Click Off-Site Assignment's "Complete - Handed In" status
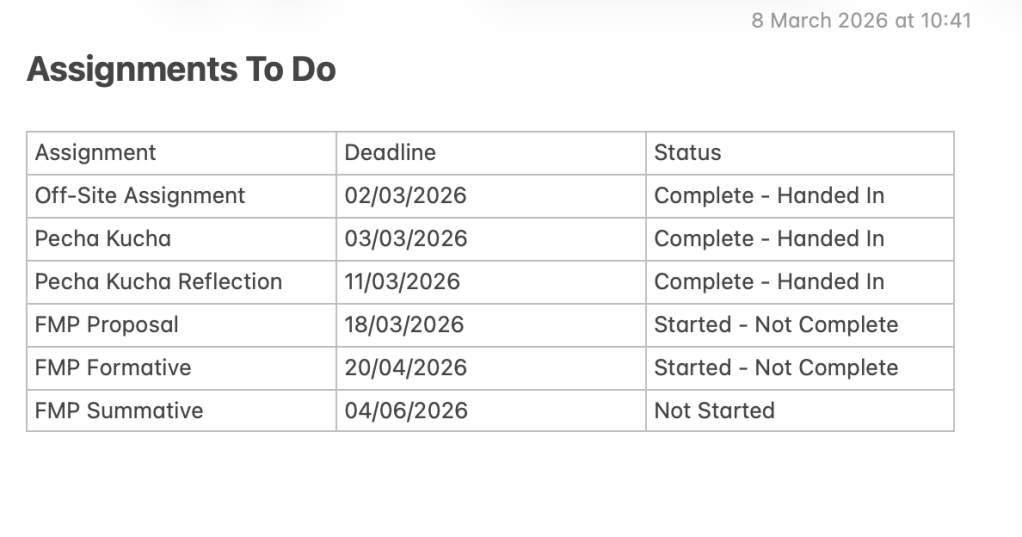The image size is (1022, 537). tap(769, 196)
